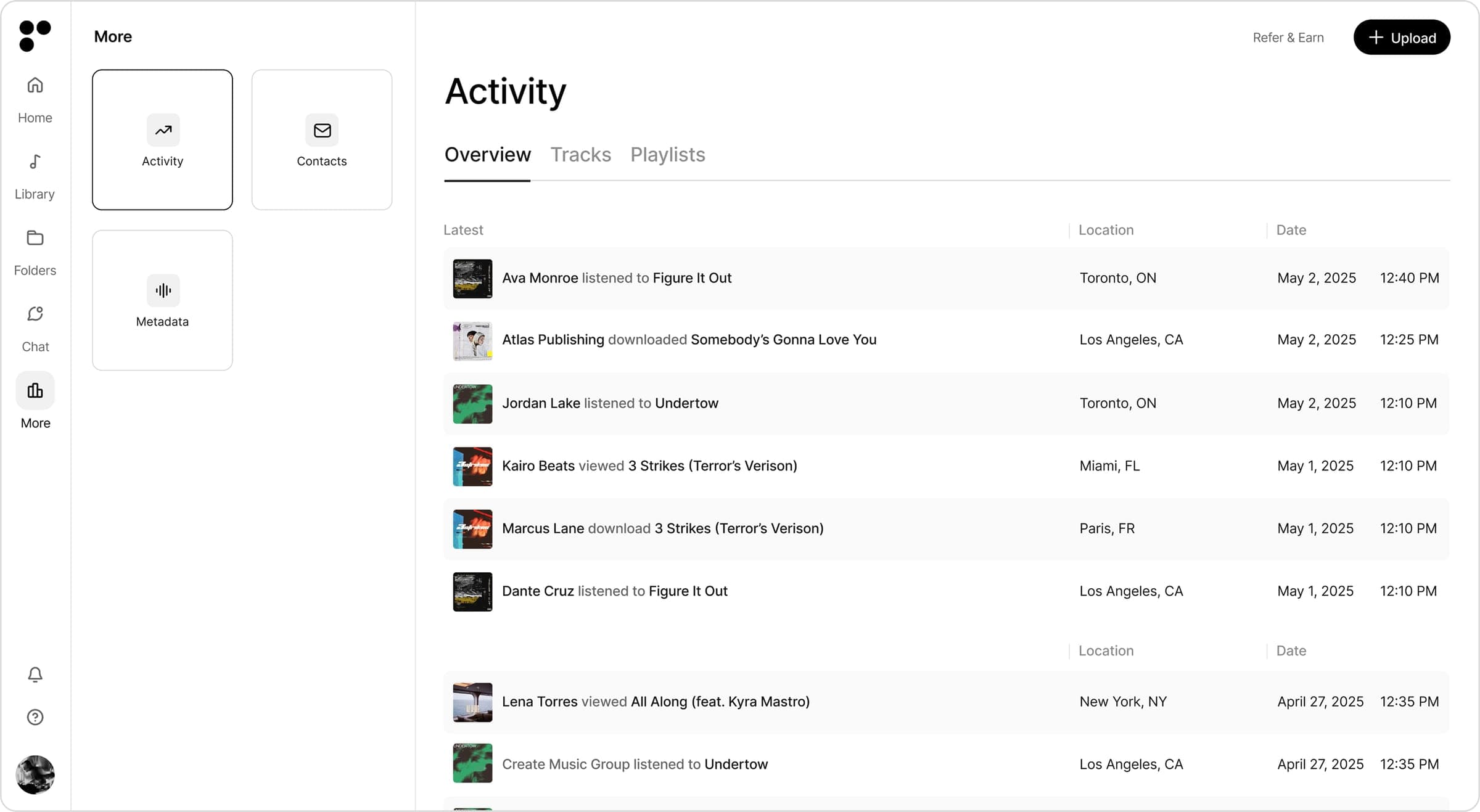Open Ava Monroe's Figure It Out cover thumbnail
This screenshot has width=1480, height=812.
tap(472, 278)
